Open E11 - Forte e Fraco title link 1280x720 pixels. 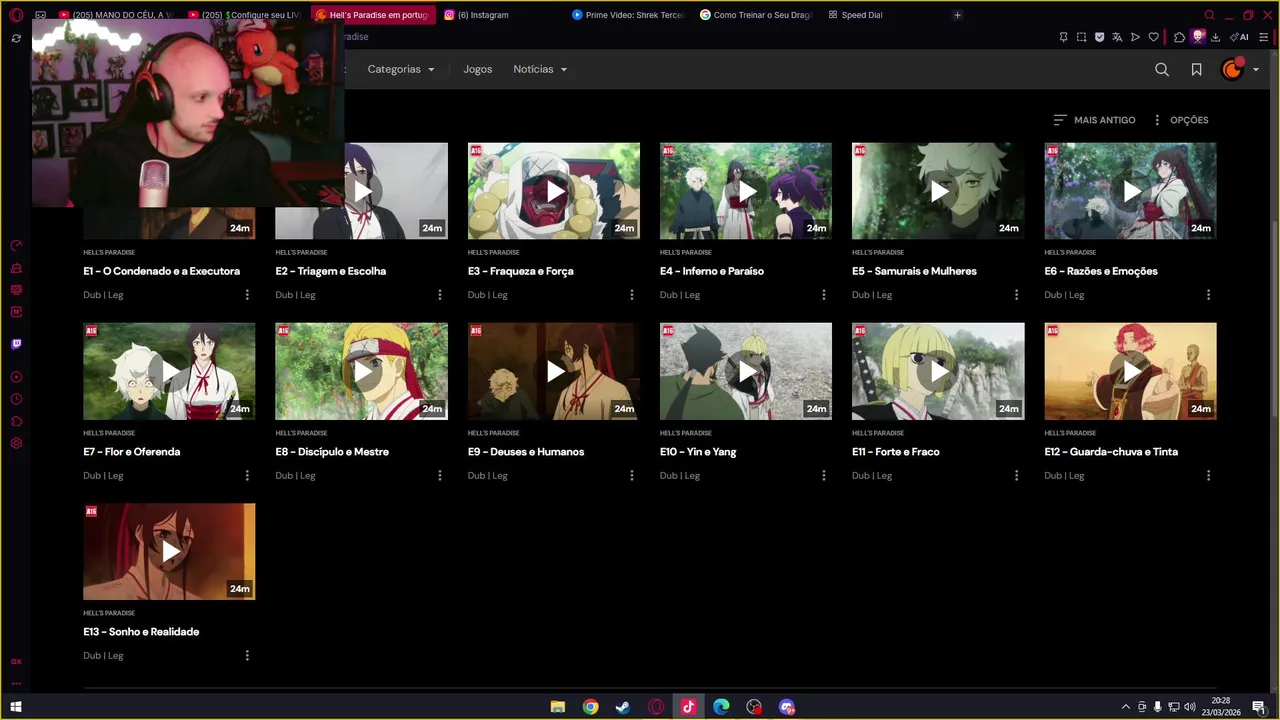pyautogui.click(x=896, y=452)
